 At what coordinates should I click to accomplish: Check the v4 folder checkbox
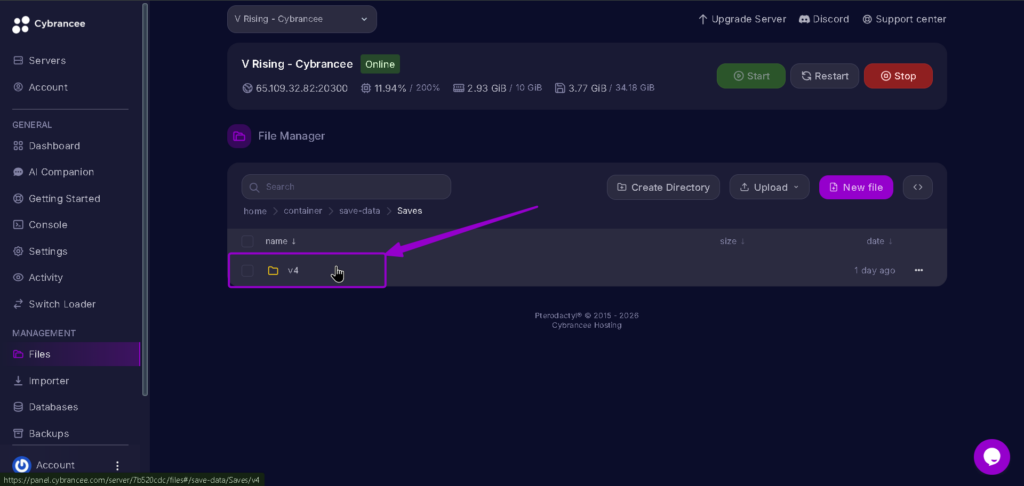[248, 270]
